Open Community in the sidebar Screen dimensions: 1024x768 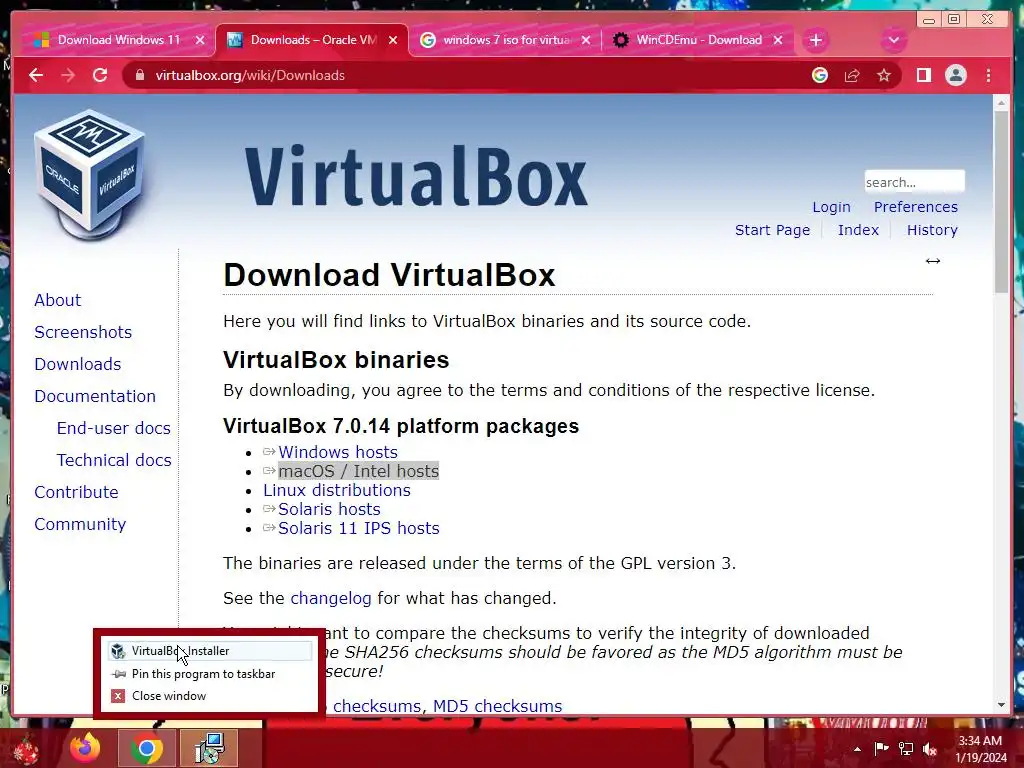80,524
